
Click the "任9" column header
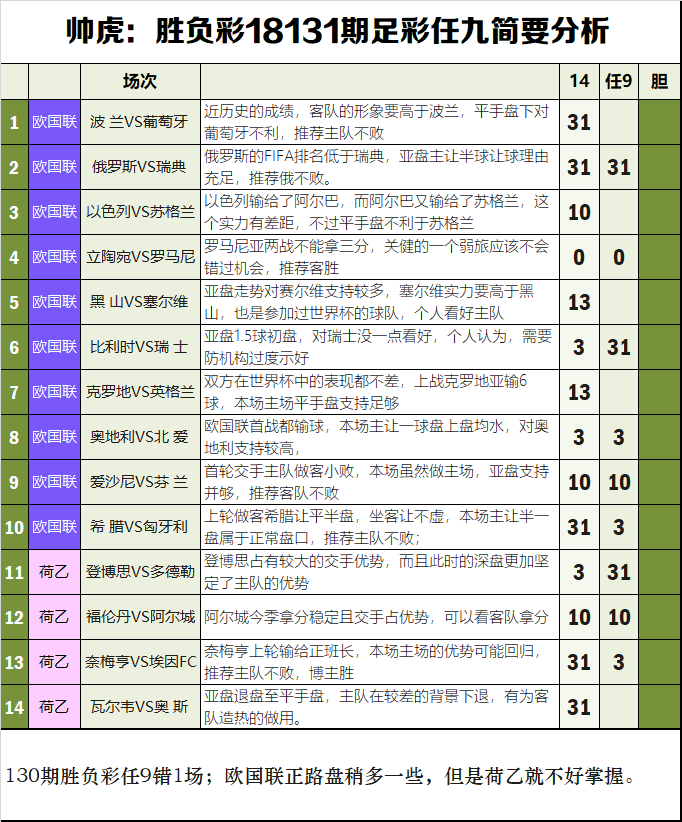tap(619, 81)
